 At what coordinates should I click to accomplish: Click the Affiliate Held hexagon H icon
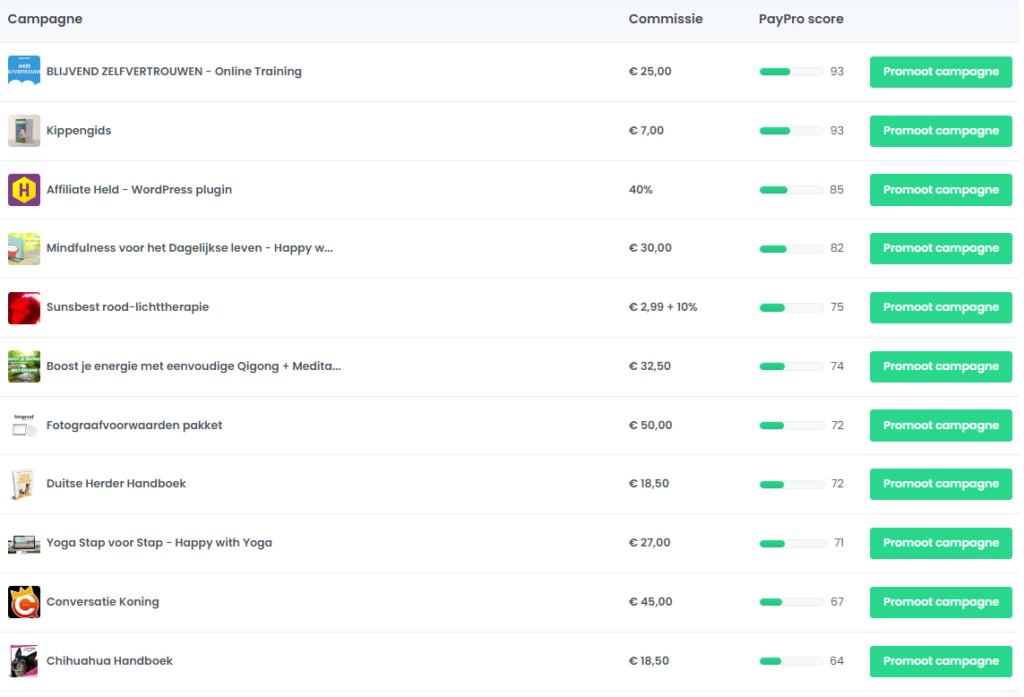(x=24, y=190)
